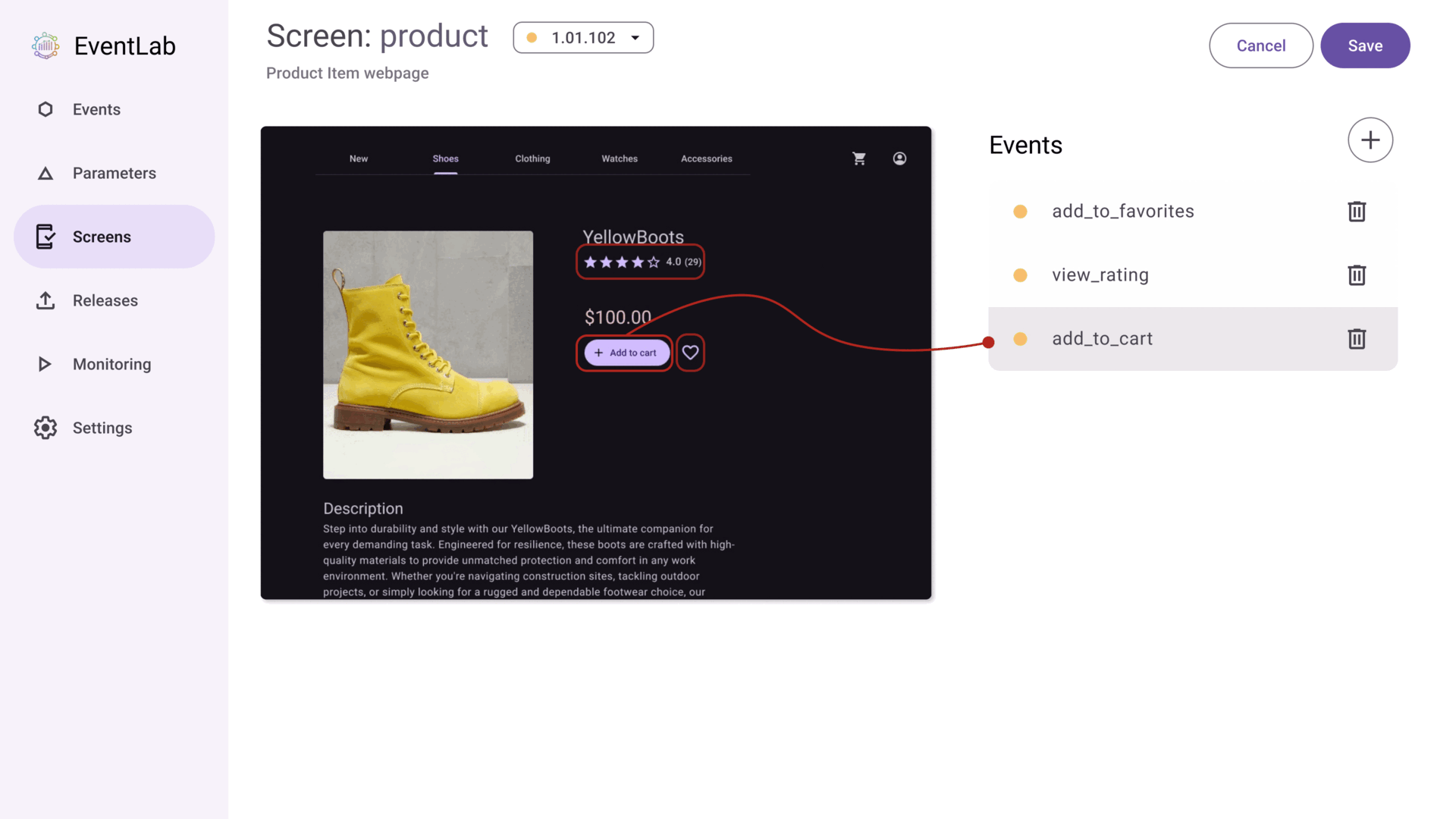Go to Releases in the sidebar
This screenshot has width=1456, height=819.
coord(114,300)
